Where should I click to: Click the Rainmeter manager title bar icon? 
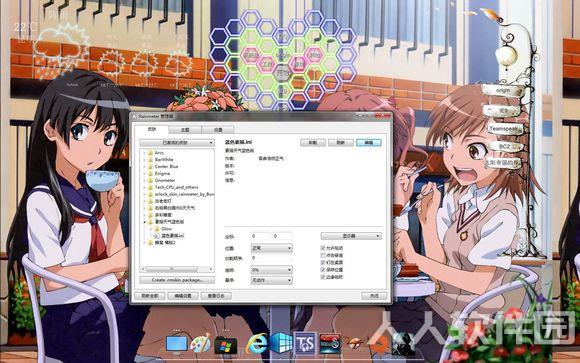point(135,116)
